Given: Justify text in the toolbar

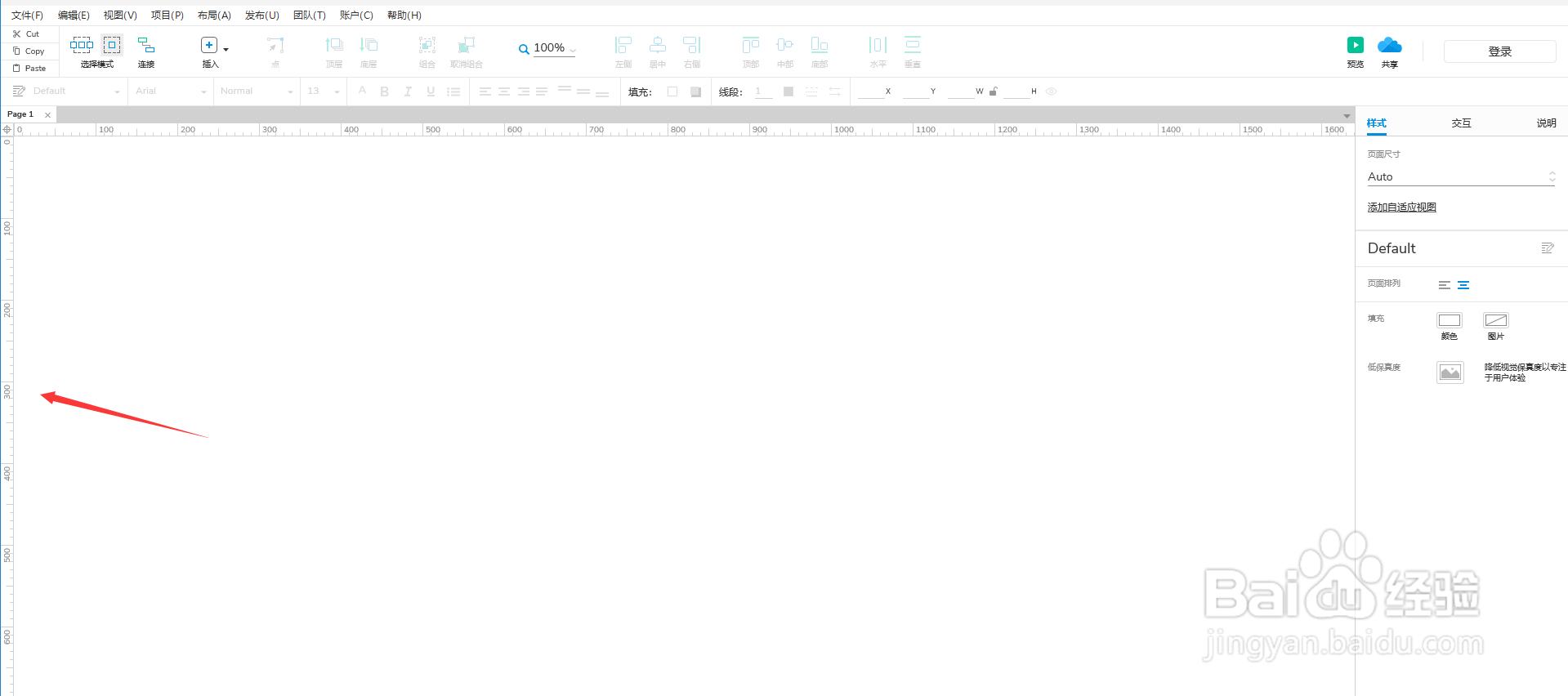Looking at the screenshot, I should pyautogui.click(x=542, y=91).
